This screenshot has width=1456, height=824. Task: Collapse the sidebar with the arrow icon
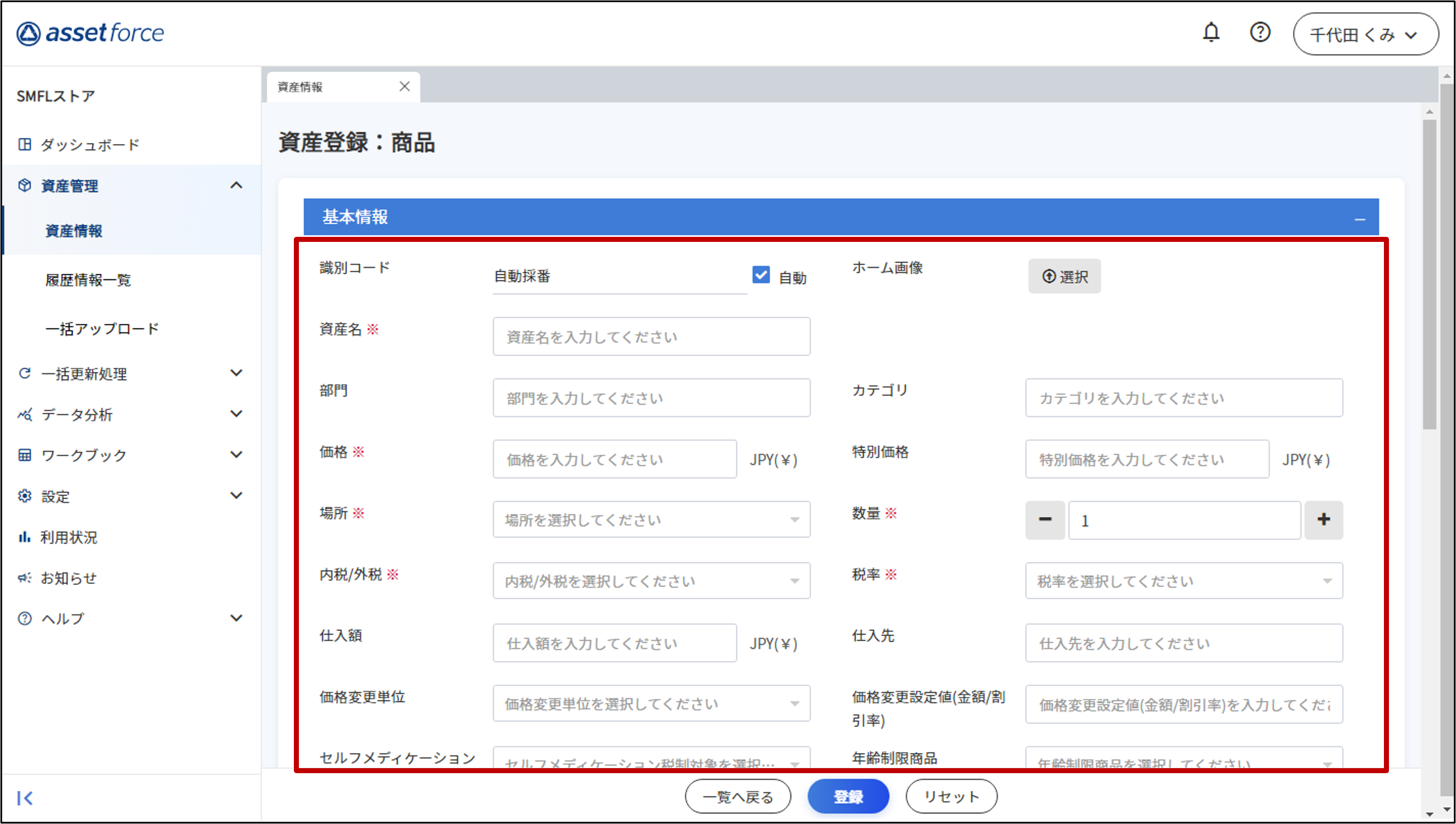[25, 798]
